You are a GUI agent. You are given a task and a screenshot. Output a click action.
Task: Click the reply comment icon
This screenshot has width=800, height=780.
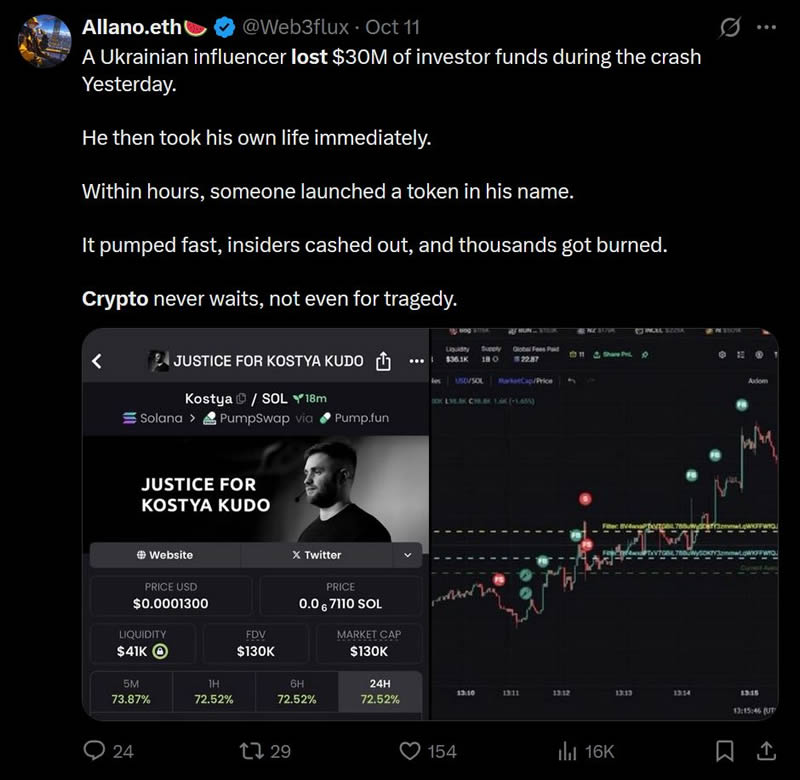[x=94, y=750]
